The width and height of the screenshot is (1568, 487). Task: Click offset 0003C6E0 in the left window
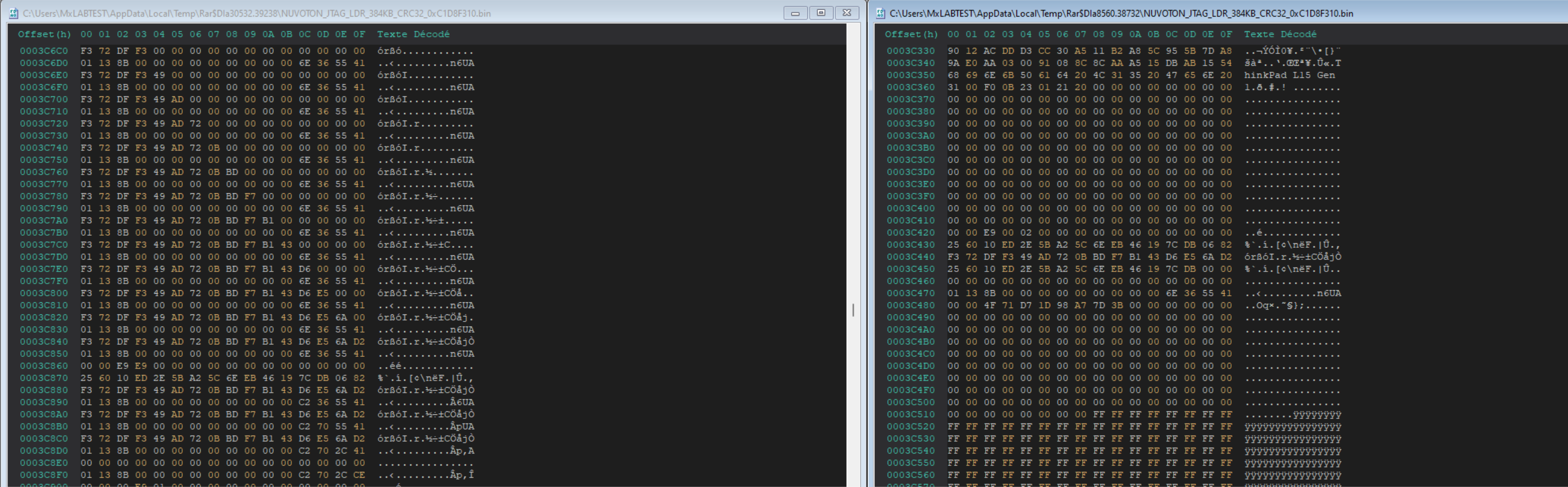(x=44, y=75)
